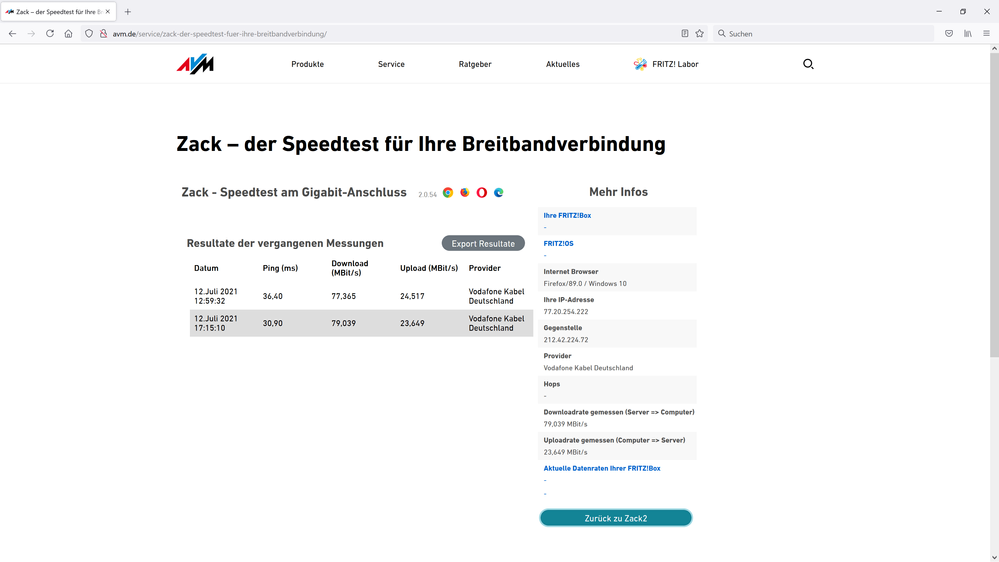Bookmark this page with the star icon

click(x=700, y=34)
